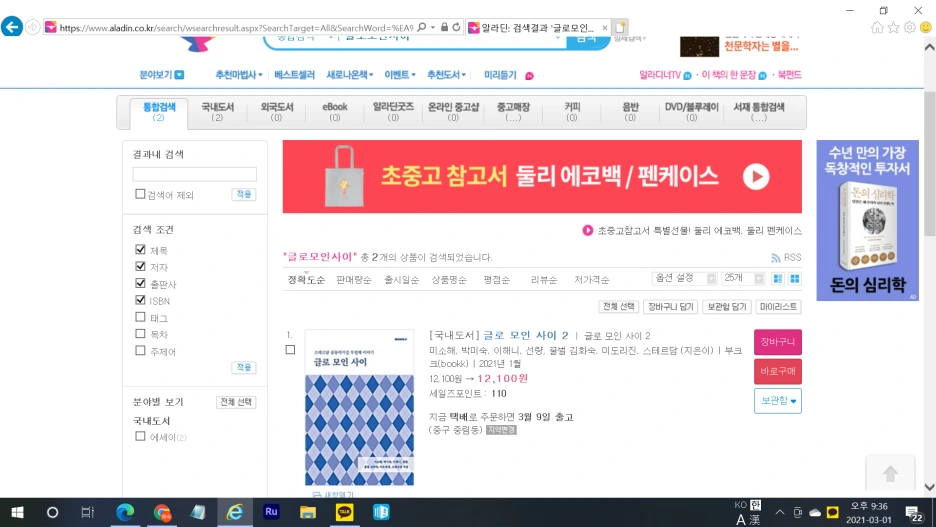Image resolution: width=936 pixels, height=527 pixels.
Task: Check the 목차 search condition
Action: click(140, 334)
